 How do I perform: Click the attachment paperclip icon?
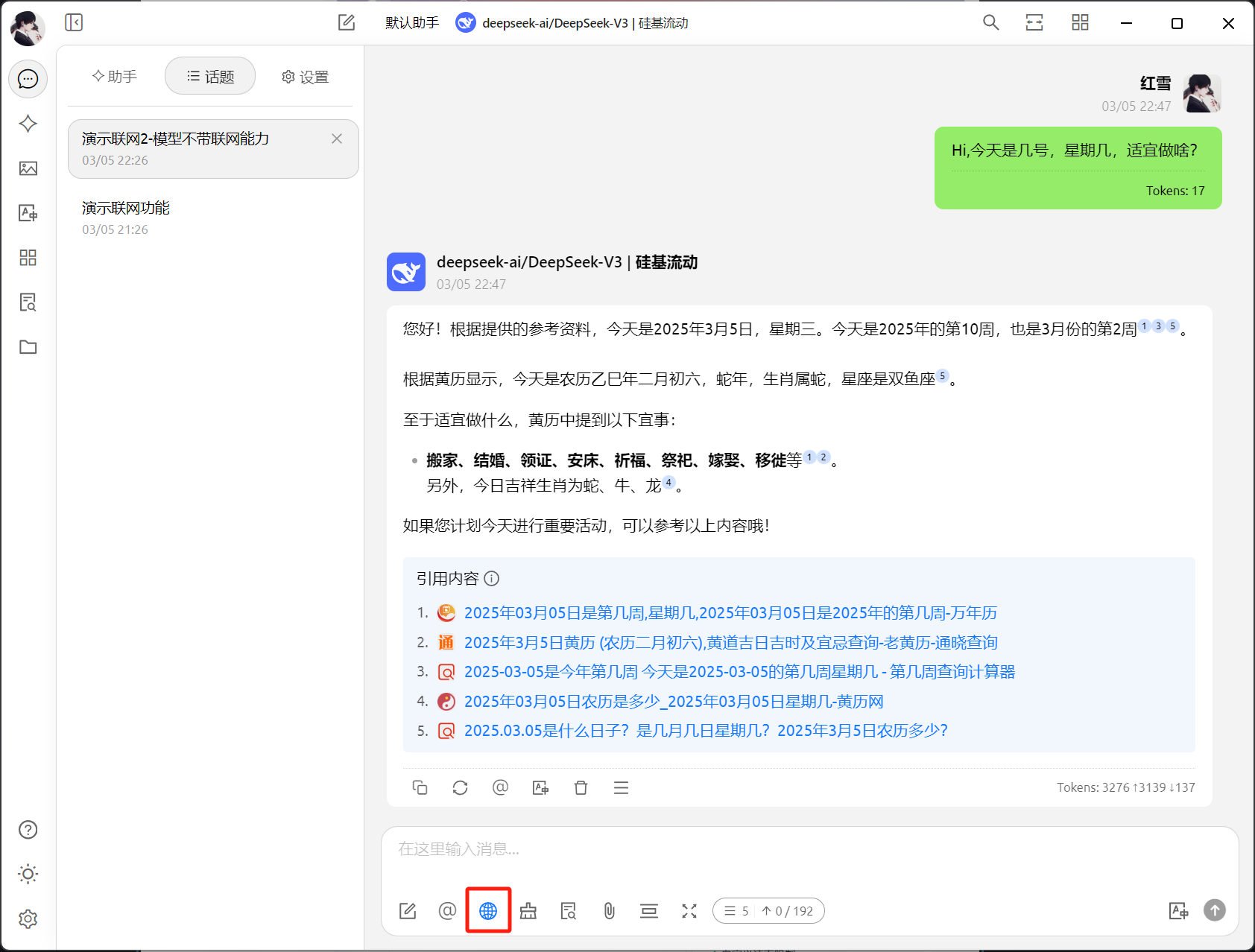pos(609,910)
